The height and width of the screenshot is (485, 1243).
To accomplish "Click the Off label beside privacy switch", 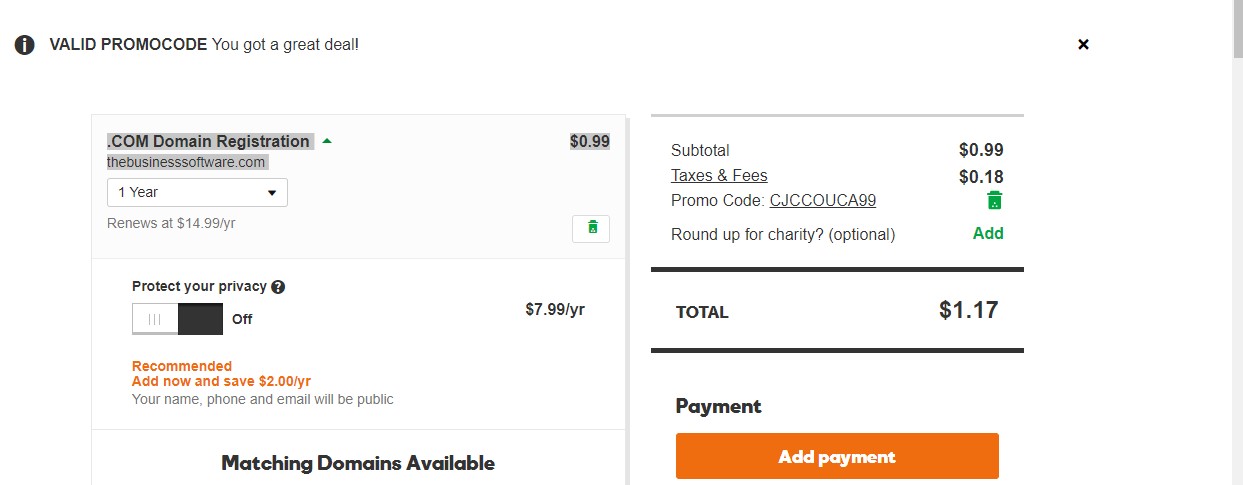I will point(242,319).
